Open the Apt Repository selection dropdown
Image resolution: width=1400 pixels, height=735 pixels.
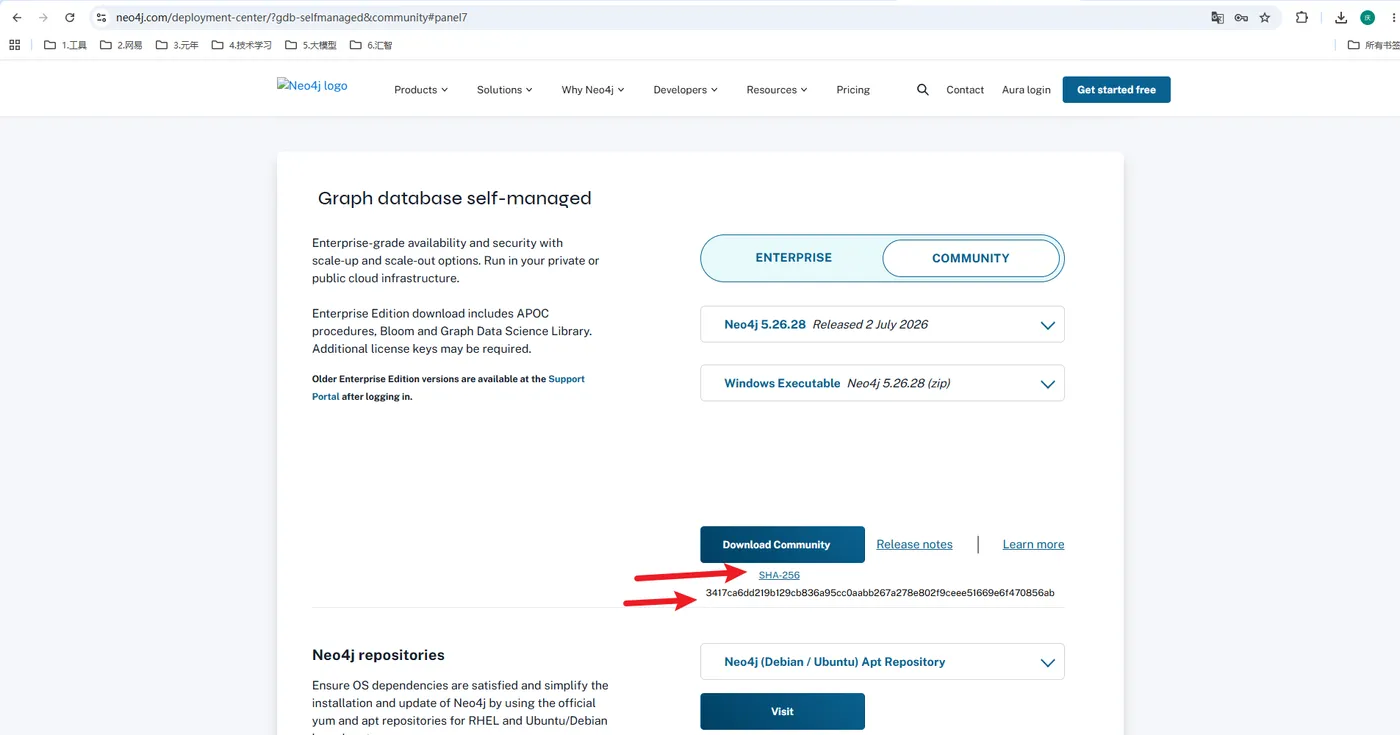(882, 662)
